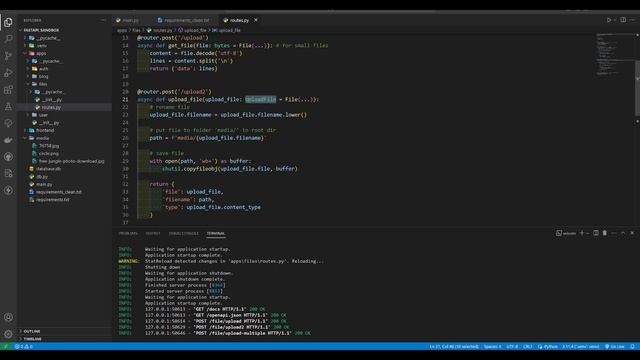The width and height of the screenshot is (640, 360).
Task: Open the Testing flask view
Action: point(8,107)
